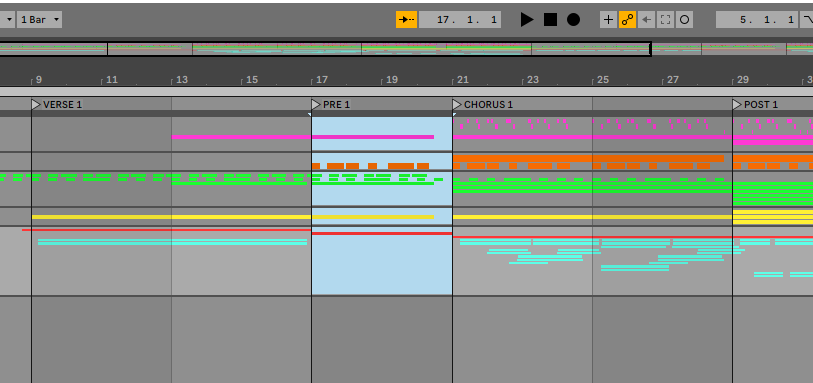Toggle MIDI Arrangement Overdub plus button

point(608,20)
